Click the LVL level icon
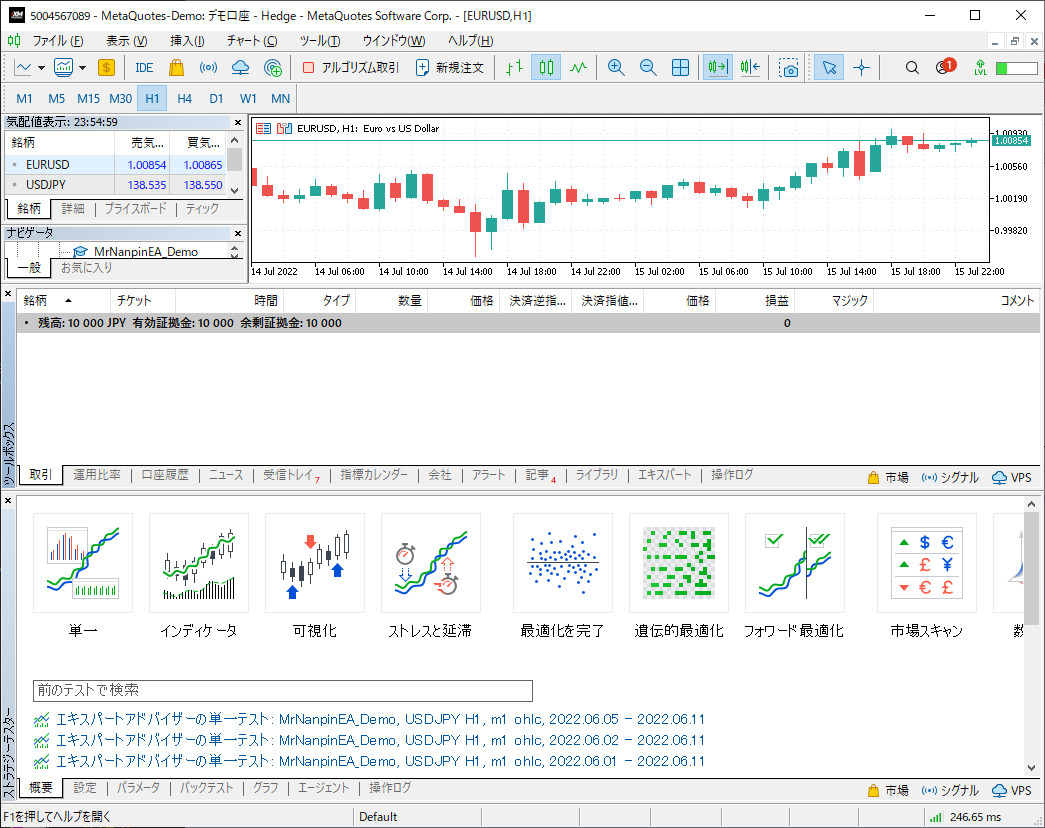The height and width of the screenshot is (828, 1045). click(x=980, y=67)
